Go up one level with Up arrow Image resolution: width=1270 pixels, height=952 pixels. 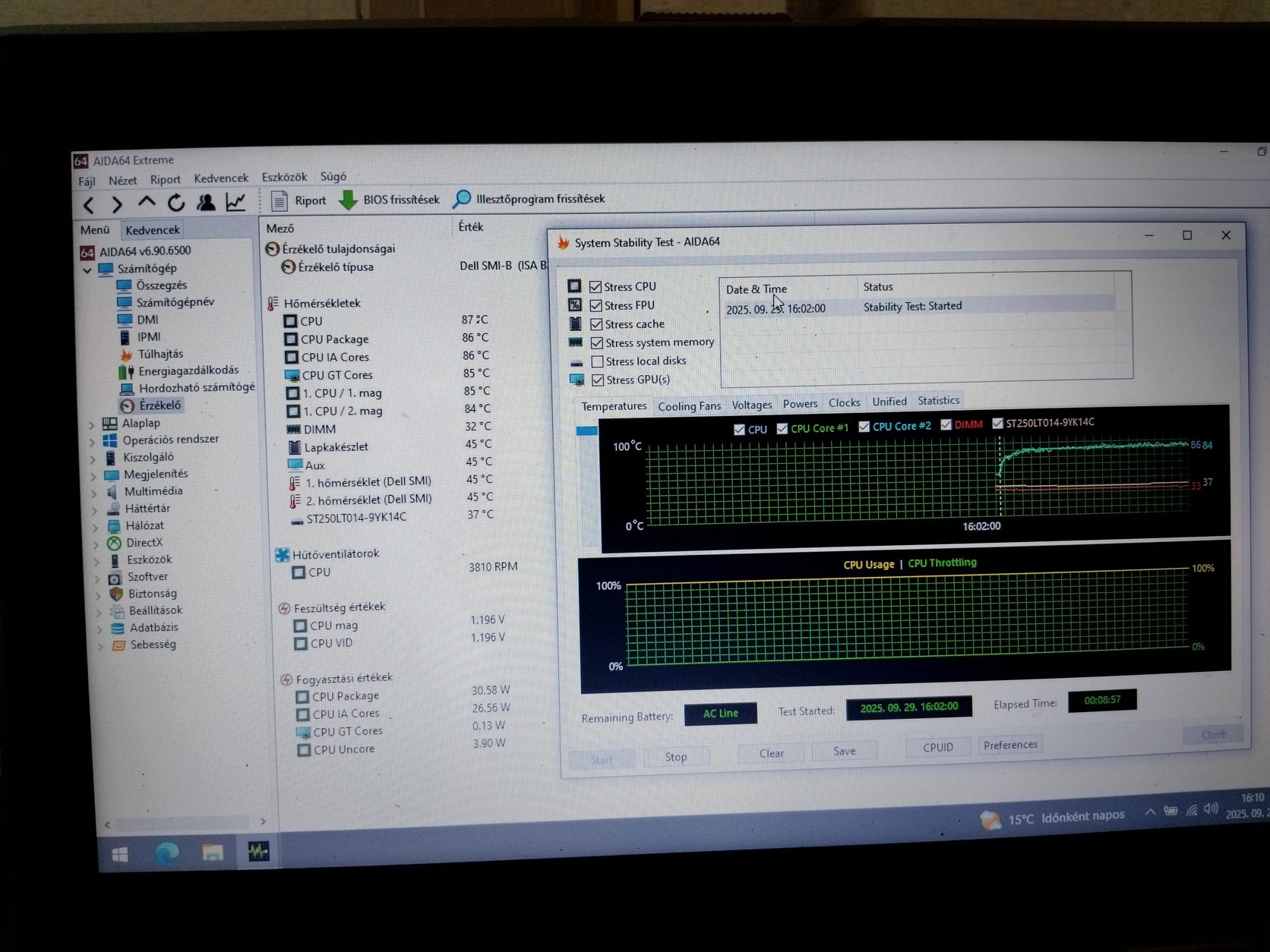pyautogui.click(x=147, y=203)
